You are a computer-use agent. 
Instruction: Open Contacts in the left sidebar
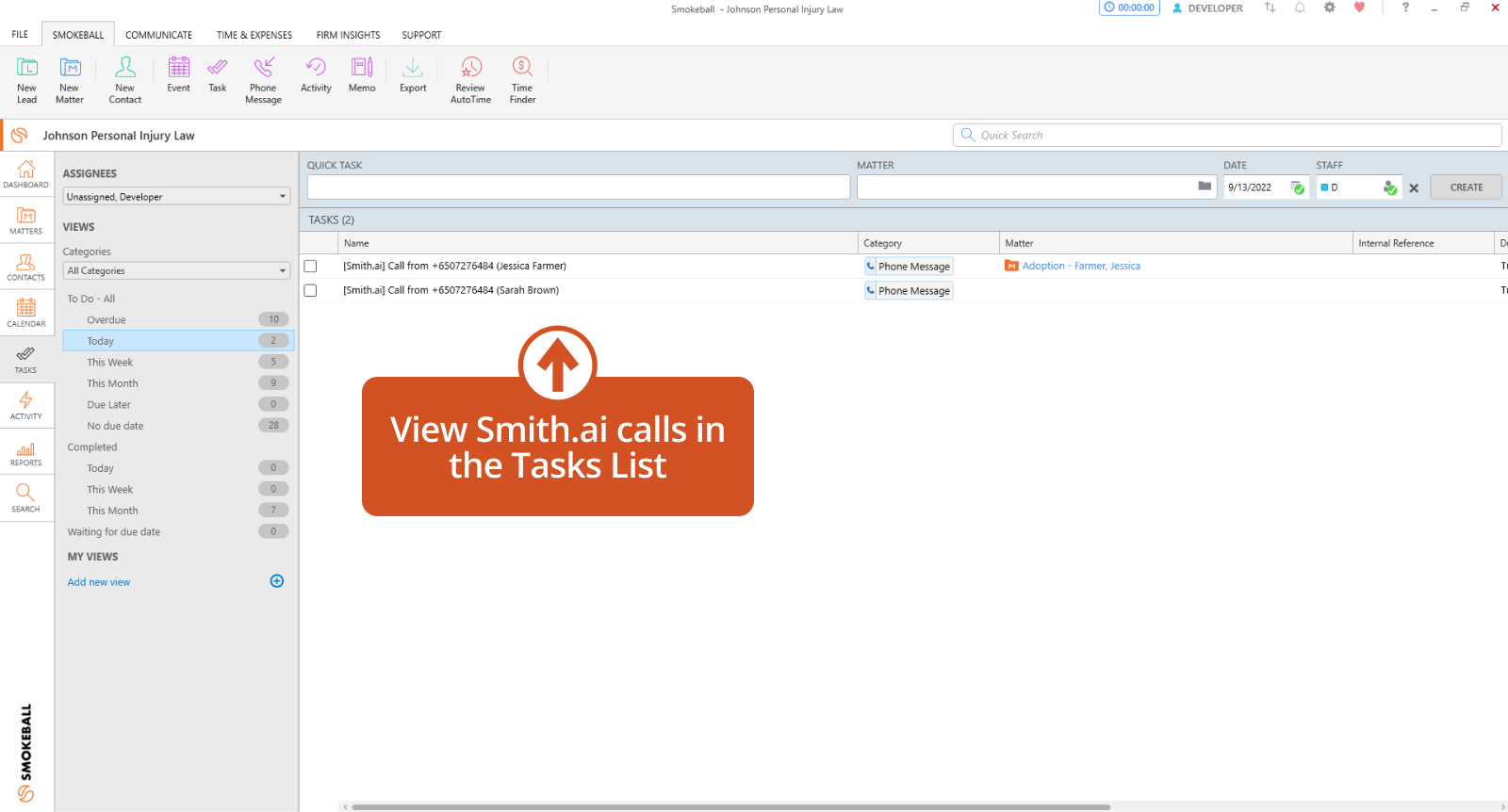(x=26, y=268)
